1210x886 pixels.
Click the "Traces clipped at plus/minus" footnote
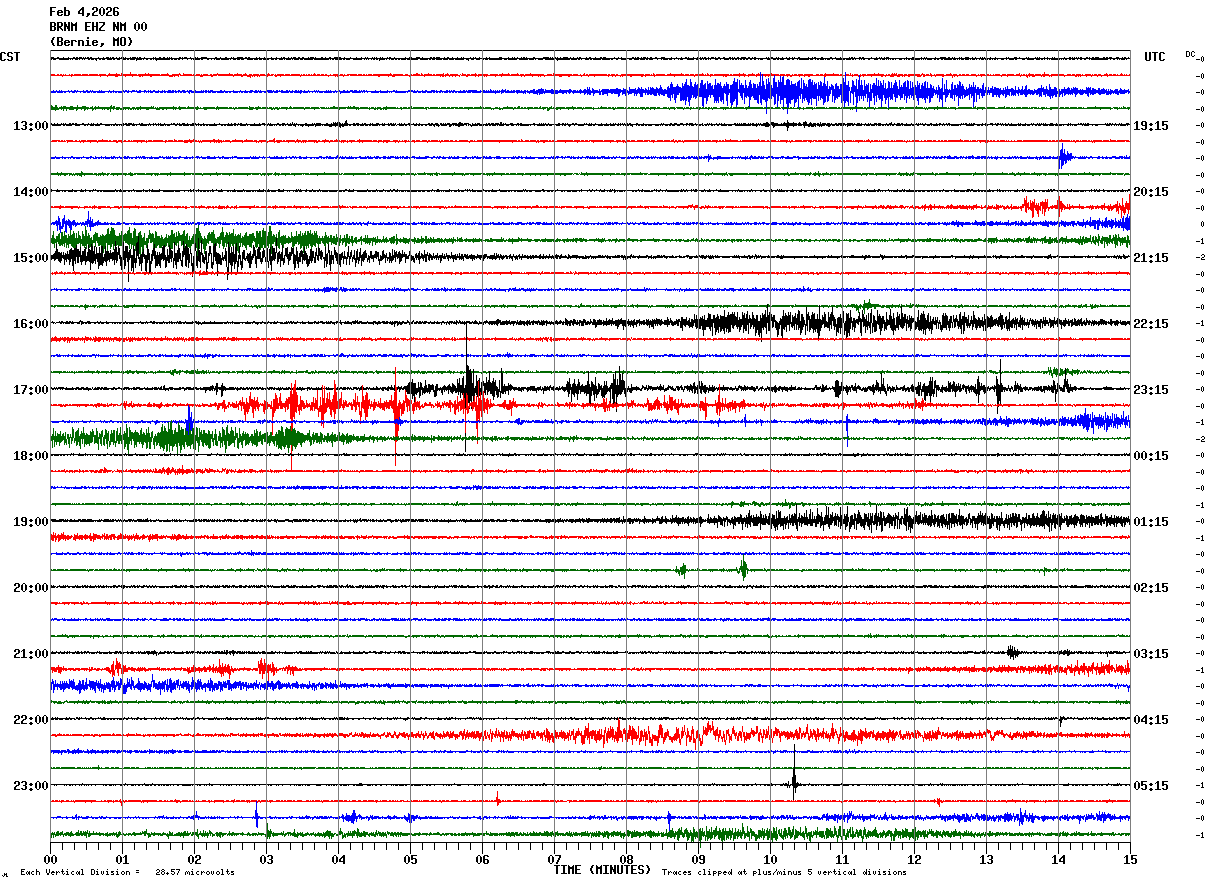point(784,872)
